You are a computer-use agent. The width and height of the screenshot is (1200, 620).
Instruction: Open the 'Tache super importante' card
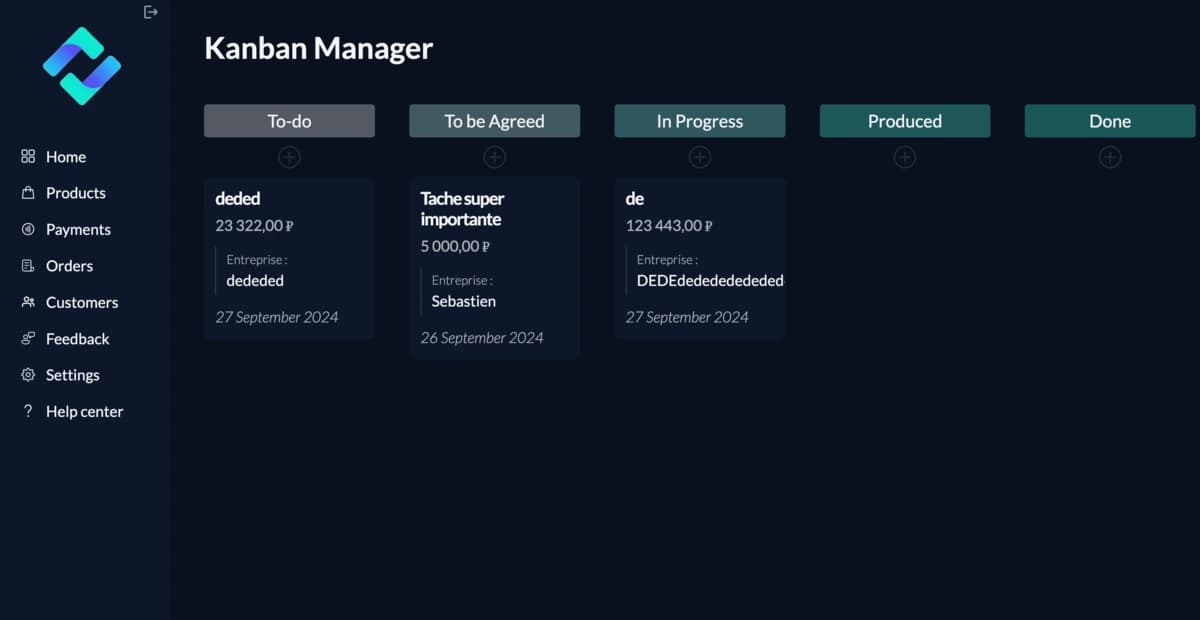pos(494,268)
